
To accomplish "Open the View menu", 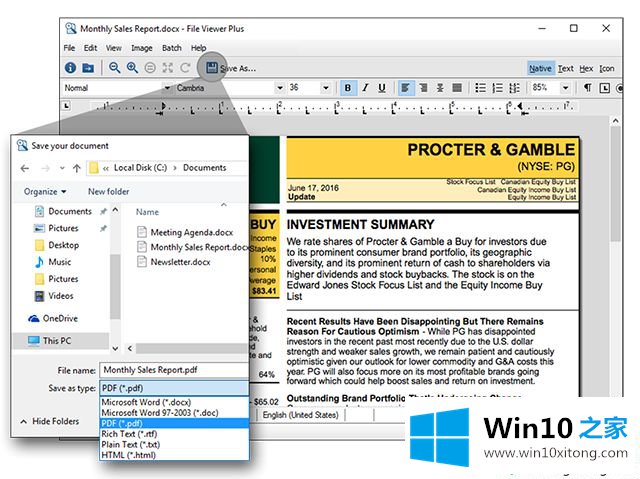I will click(x=114, y=48).
